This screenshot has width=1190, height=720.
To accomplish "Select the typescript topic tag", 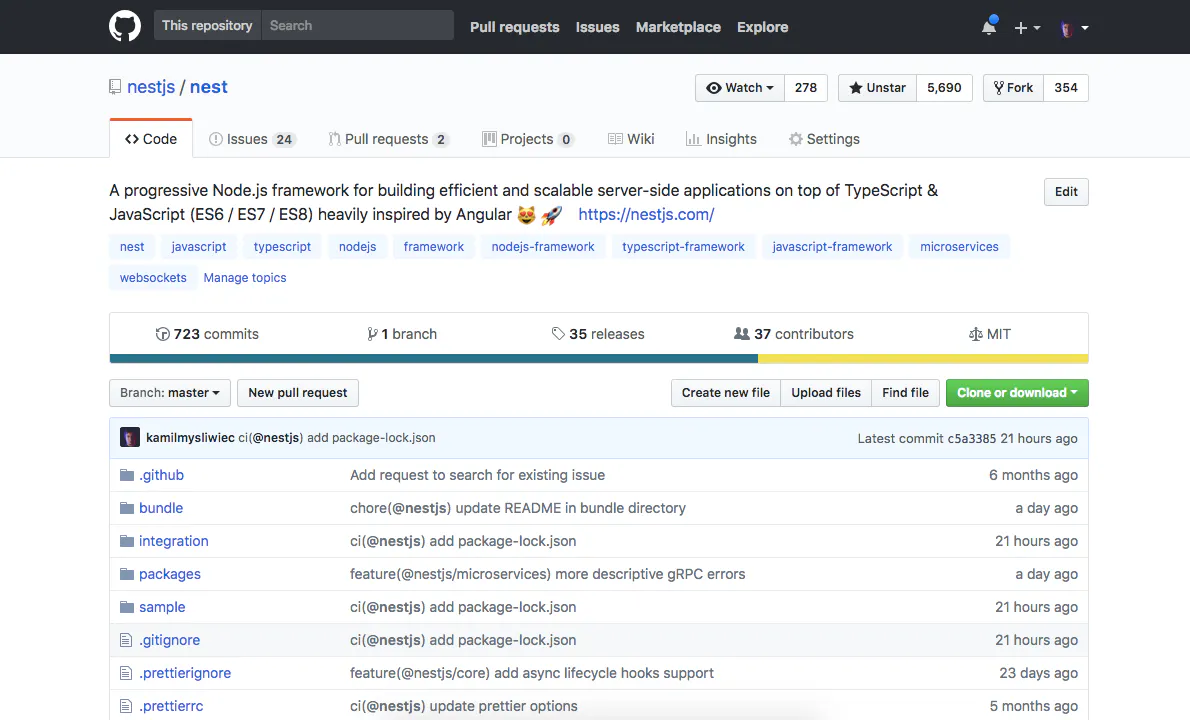I will point(282,247).
